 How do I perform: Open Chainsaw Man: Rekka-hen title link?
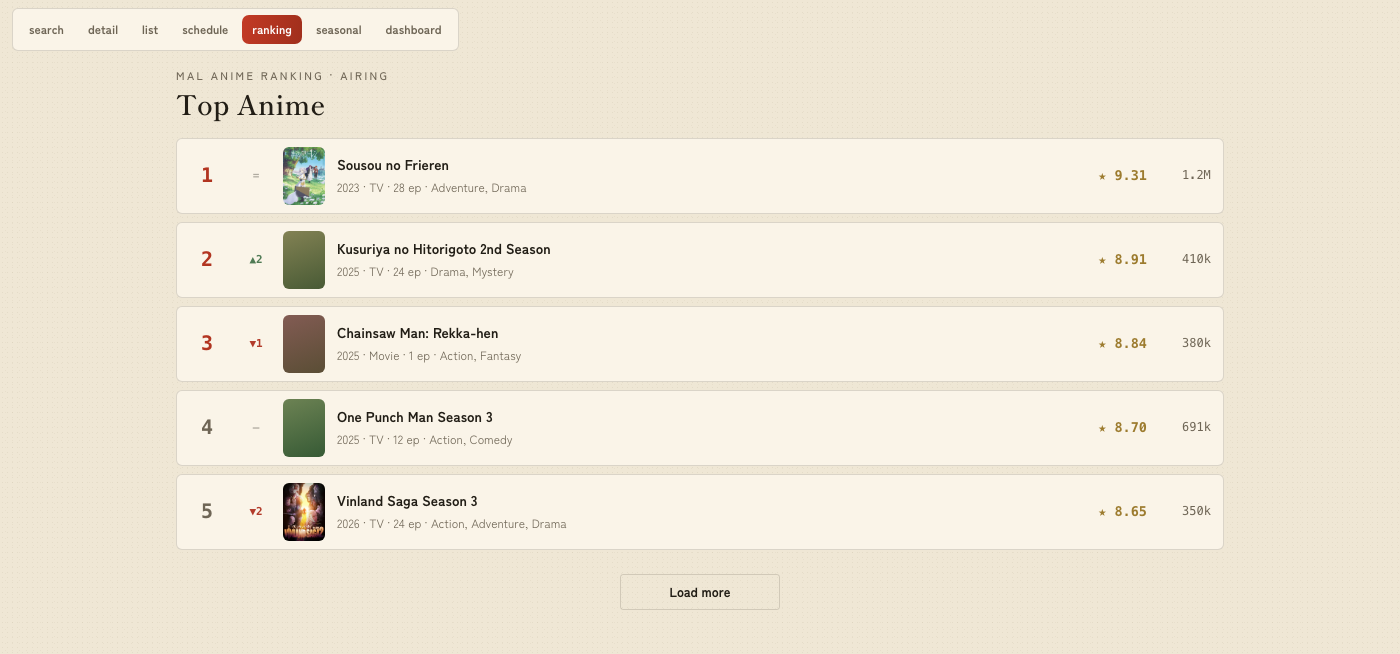tap(417, 333)
